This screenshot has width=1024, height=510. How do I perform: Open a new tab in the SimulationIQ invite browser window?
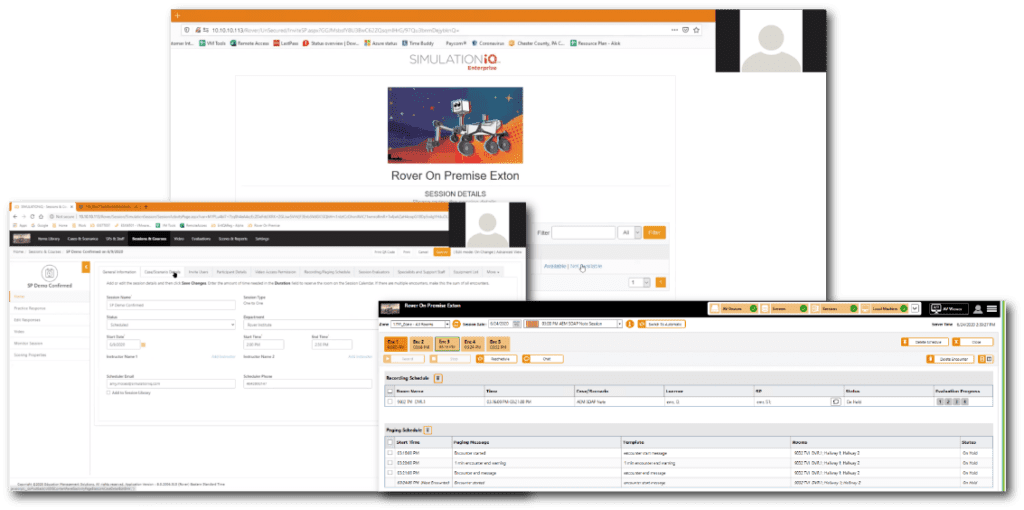[x=177, y=15]
